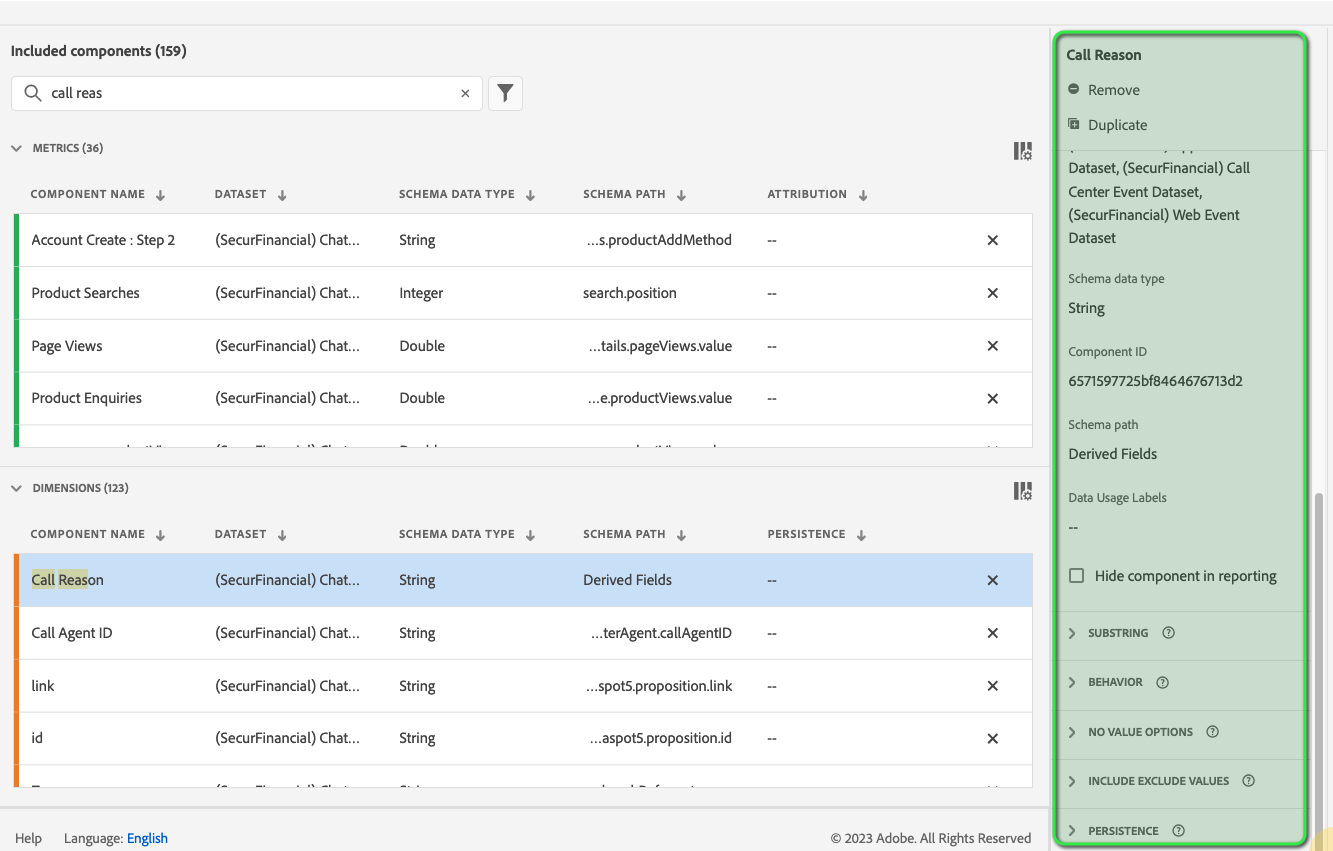Collapse the Metrics (36) section

point(16,148)
